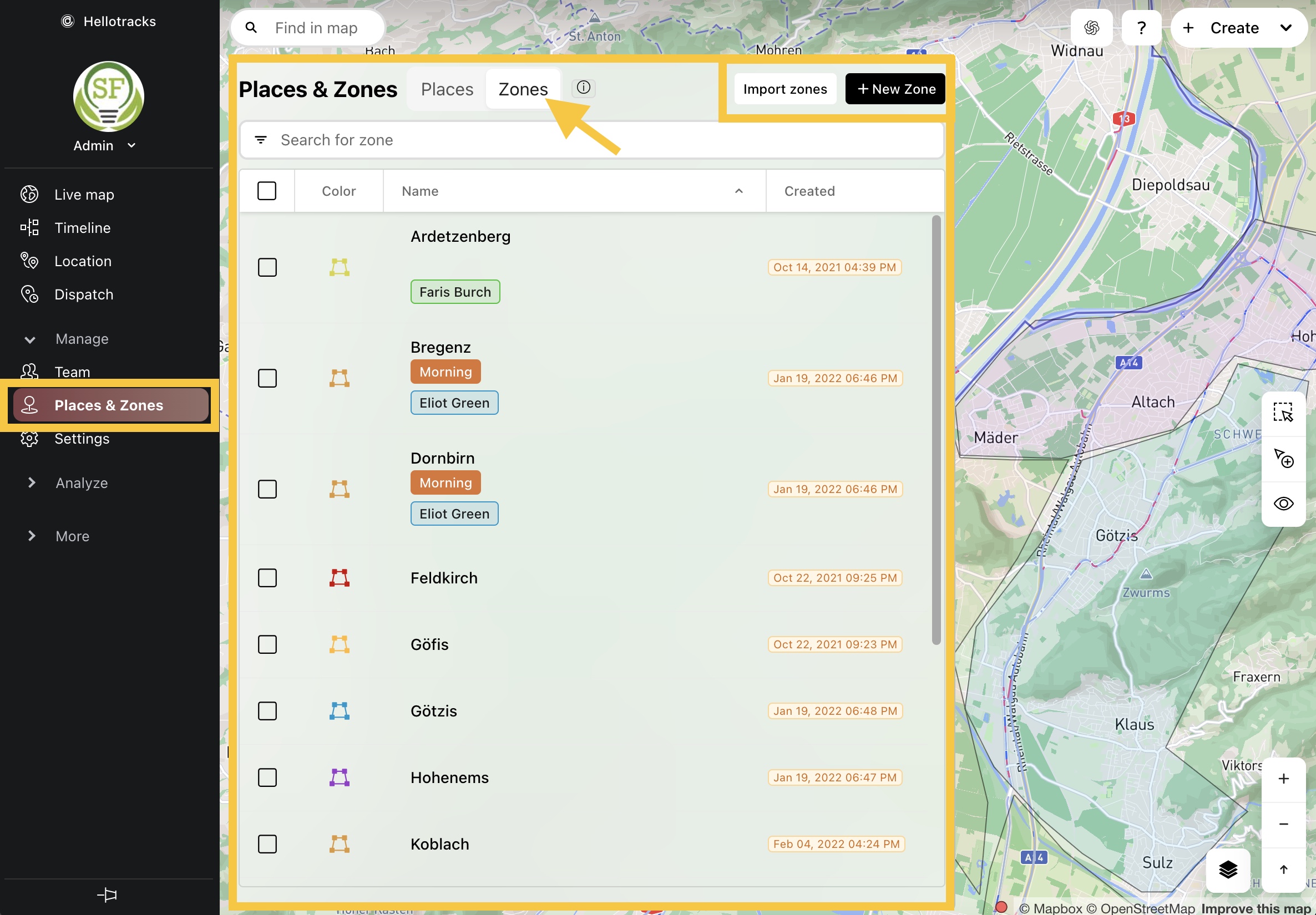Viewport: 1316px width, 915px height.
Task: Click the Location sidebar icon
Action: click(x=29, y=261)
